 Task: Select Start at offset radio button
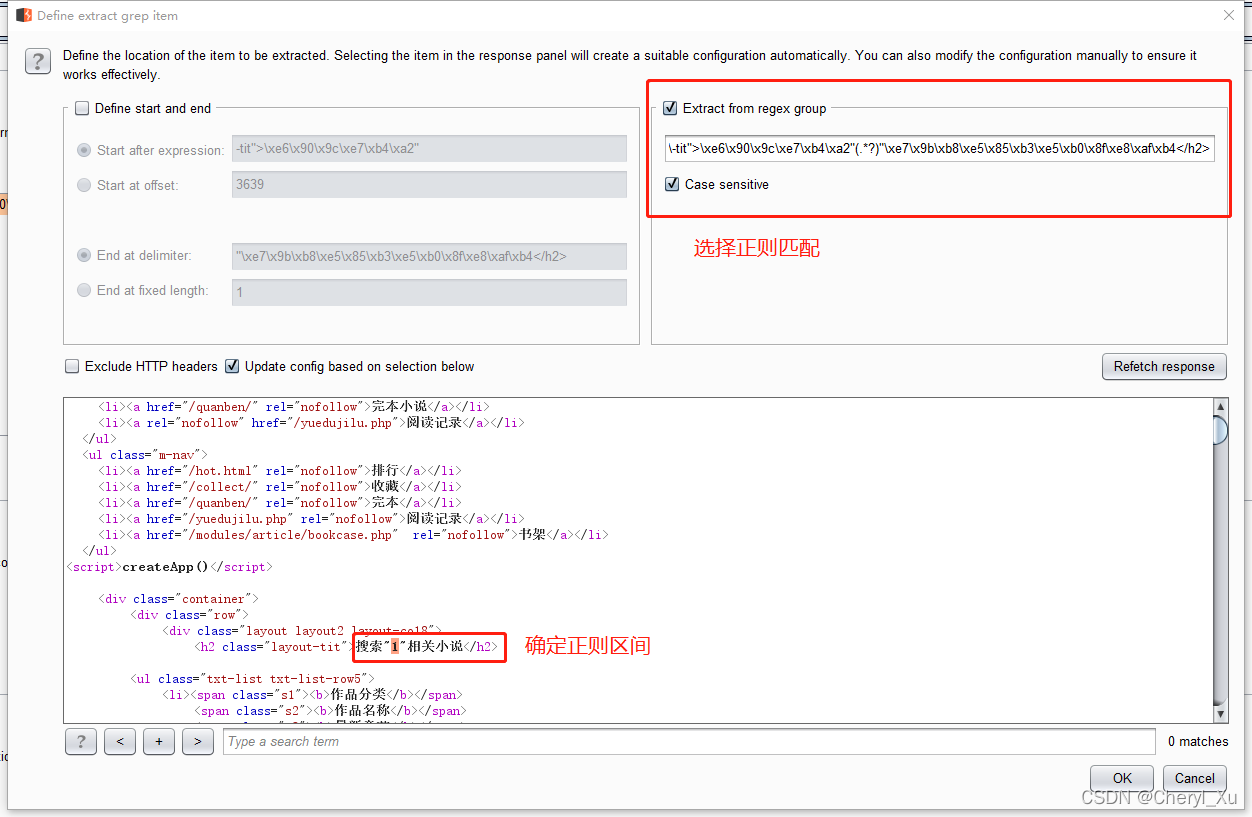pyautogui.click(x=84, y=184)
